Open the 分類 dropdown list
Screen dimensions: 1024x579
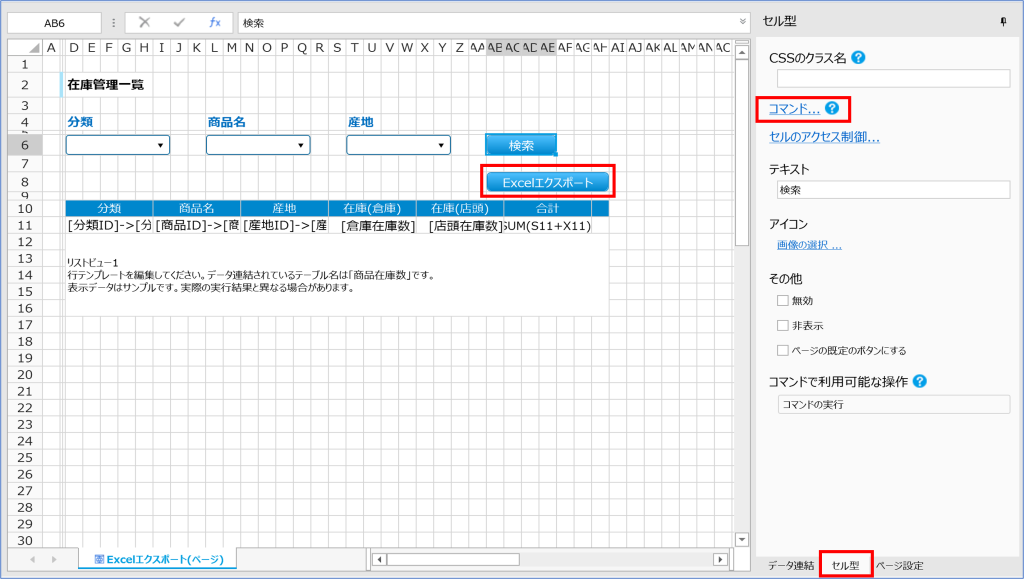point(162,144)
